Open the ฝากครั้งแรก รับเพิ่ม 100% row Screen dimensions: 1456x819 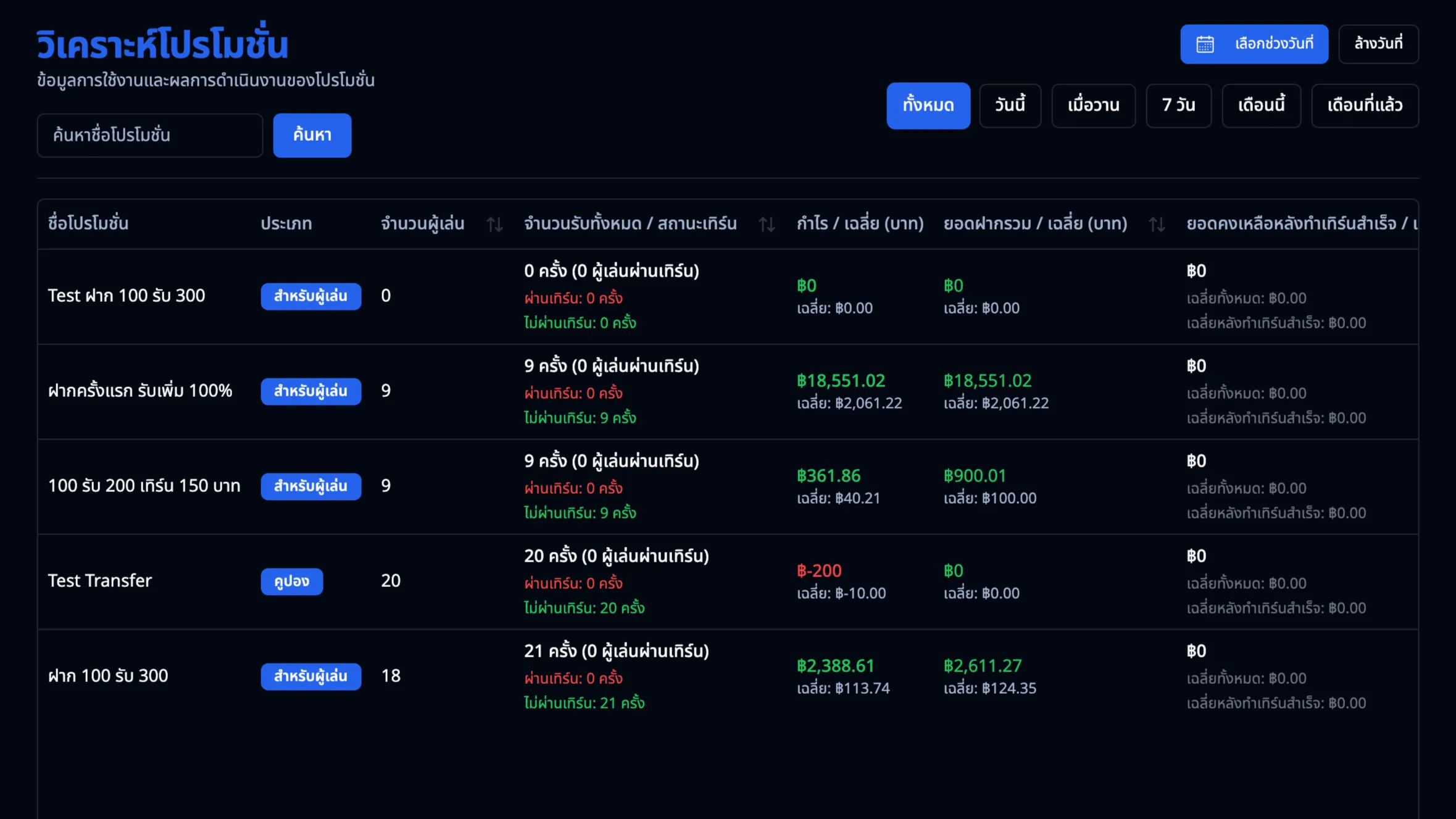point(140,391)
